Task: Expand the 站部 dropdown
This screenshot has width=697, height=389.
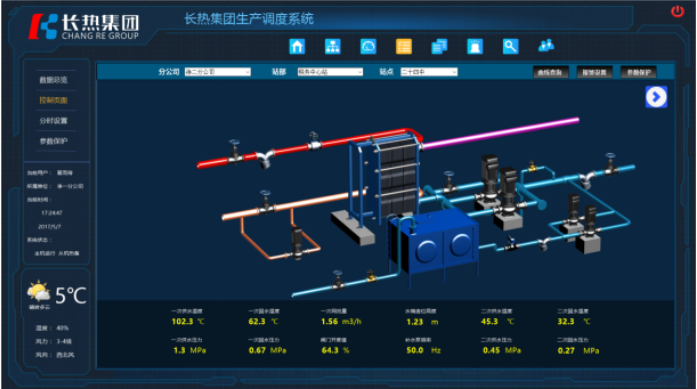Action: point(330,72)
